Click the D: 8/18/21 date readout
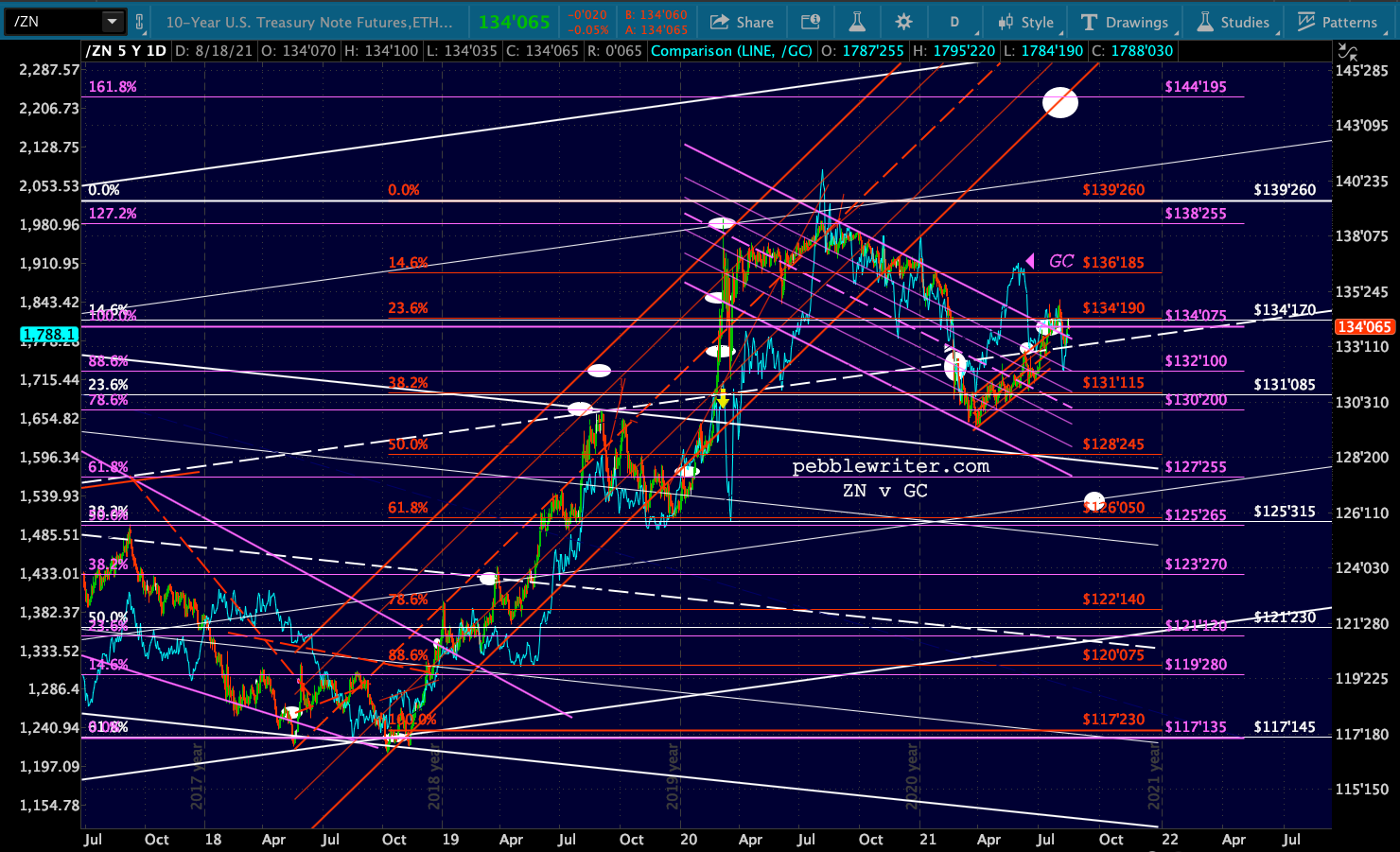 (x=214, y=51)
